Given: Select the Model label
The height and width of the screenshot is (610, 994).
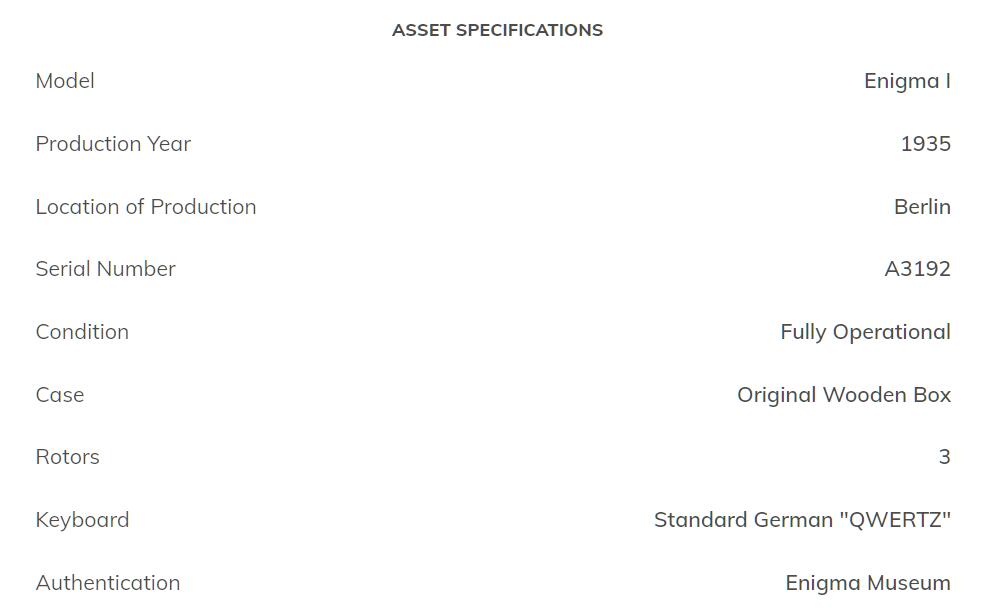Looking at the screenshot, I should point(65,81).
